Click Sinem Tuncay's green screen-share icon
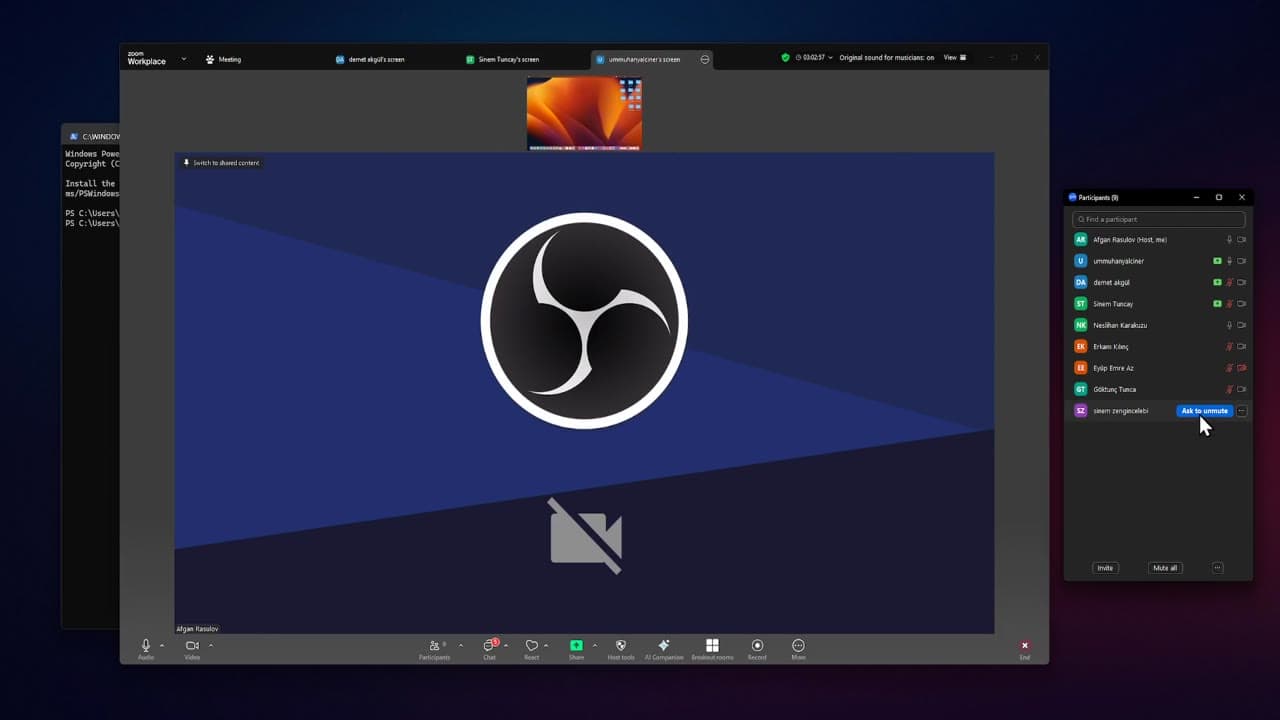Viewport: 1280px width, 720px height. coord(1217,304)
